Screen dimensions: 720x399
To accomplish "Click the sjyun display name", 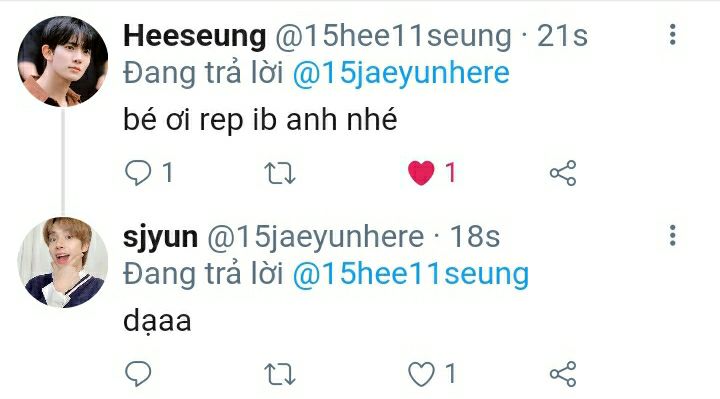I will (161, 237).
